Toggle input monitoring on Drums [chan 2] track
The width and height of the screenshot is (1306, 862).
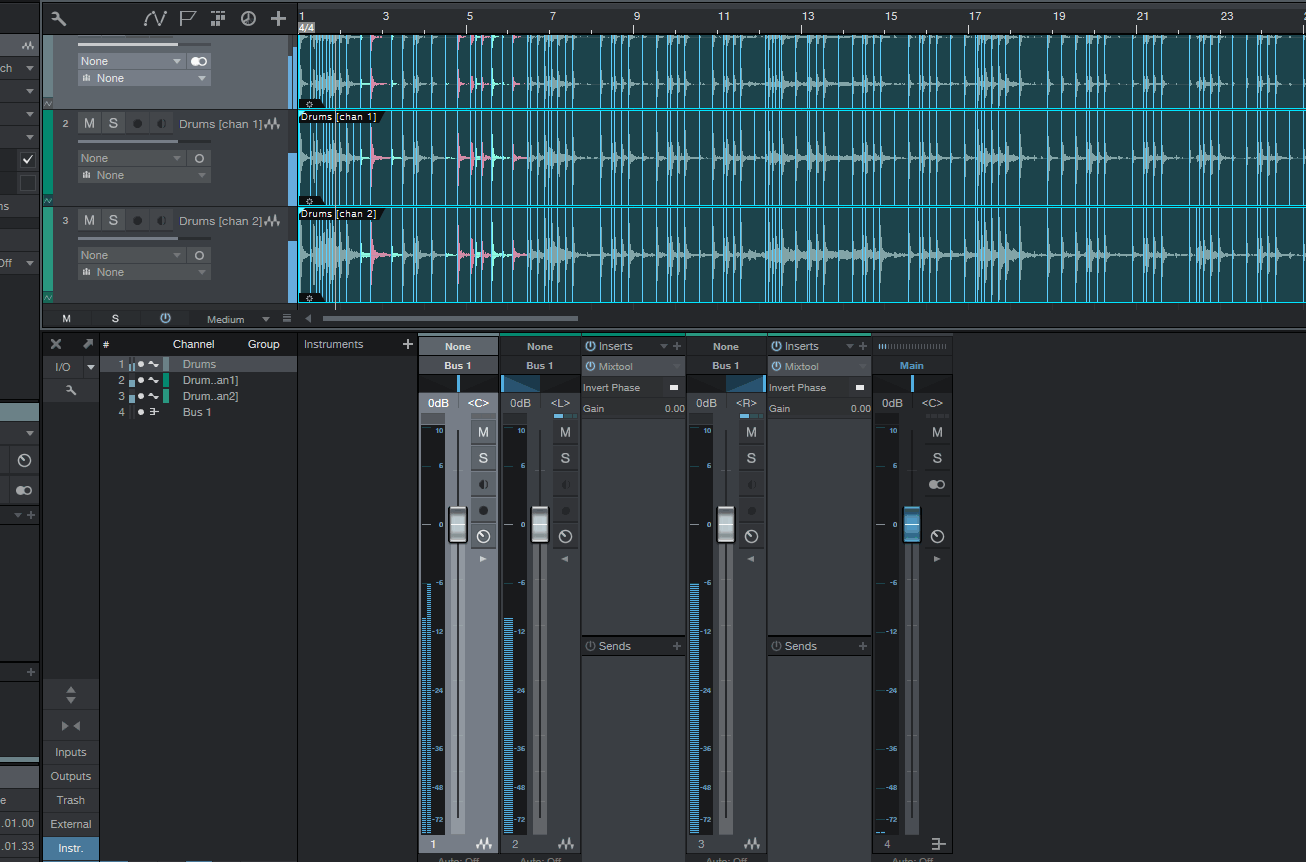(x=159, y=220)
